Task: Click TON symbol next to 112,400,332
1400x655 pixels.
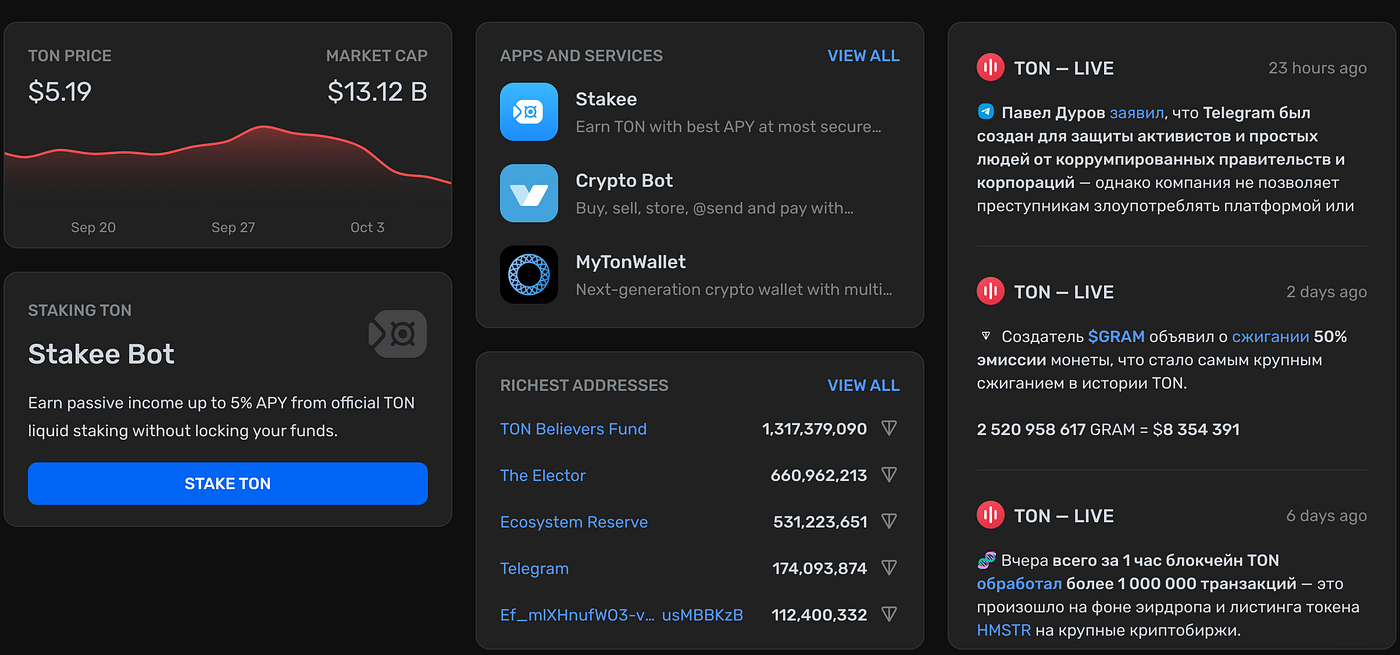Action: (889, 614)
